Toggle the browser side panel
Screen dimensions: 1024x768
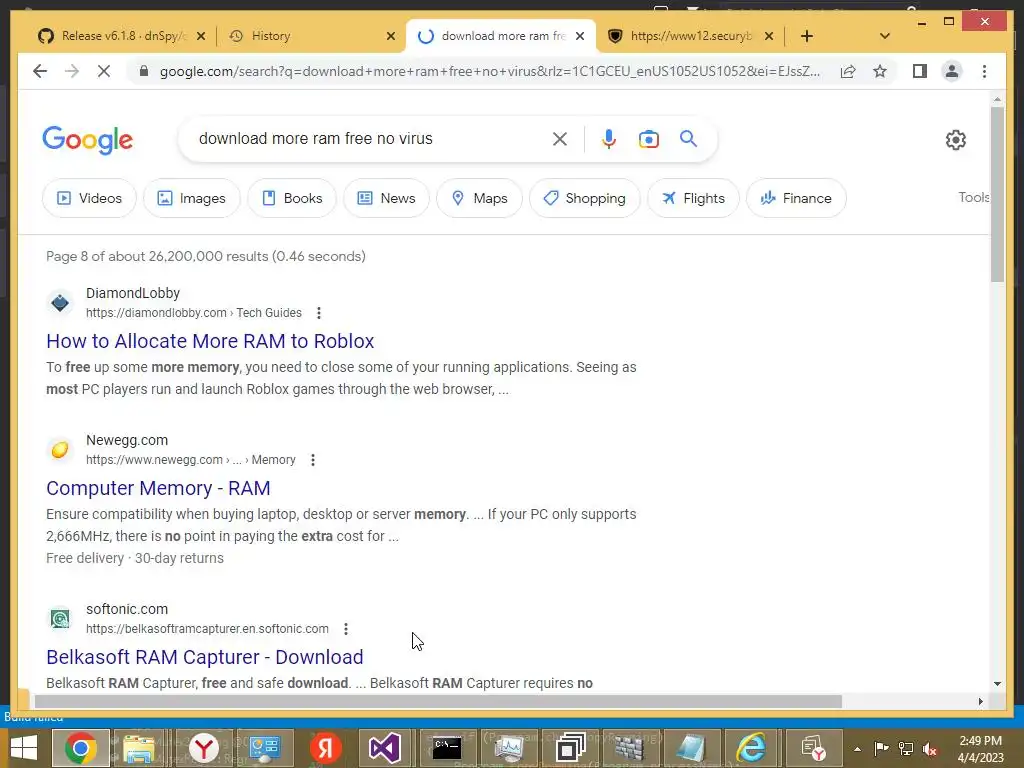pyautogui.click(x=920, y=71)
